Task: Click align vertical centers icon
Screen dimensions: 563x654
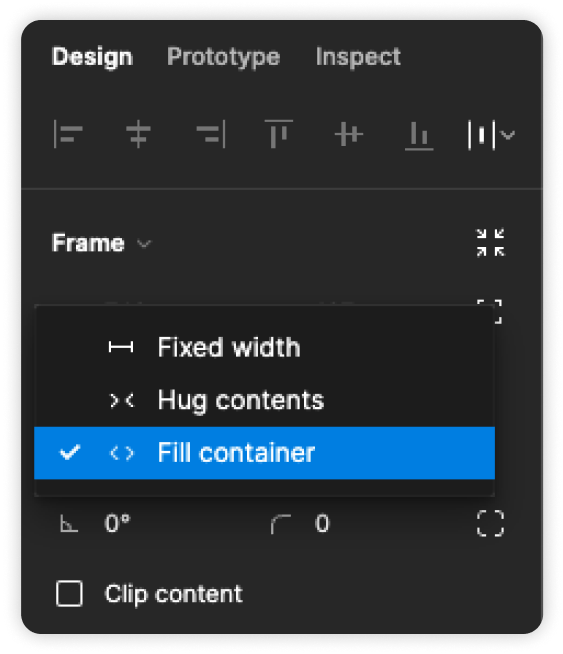Action: pos(349,134)
